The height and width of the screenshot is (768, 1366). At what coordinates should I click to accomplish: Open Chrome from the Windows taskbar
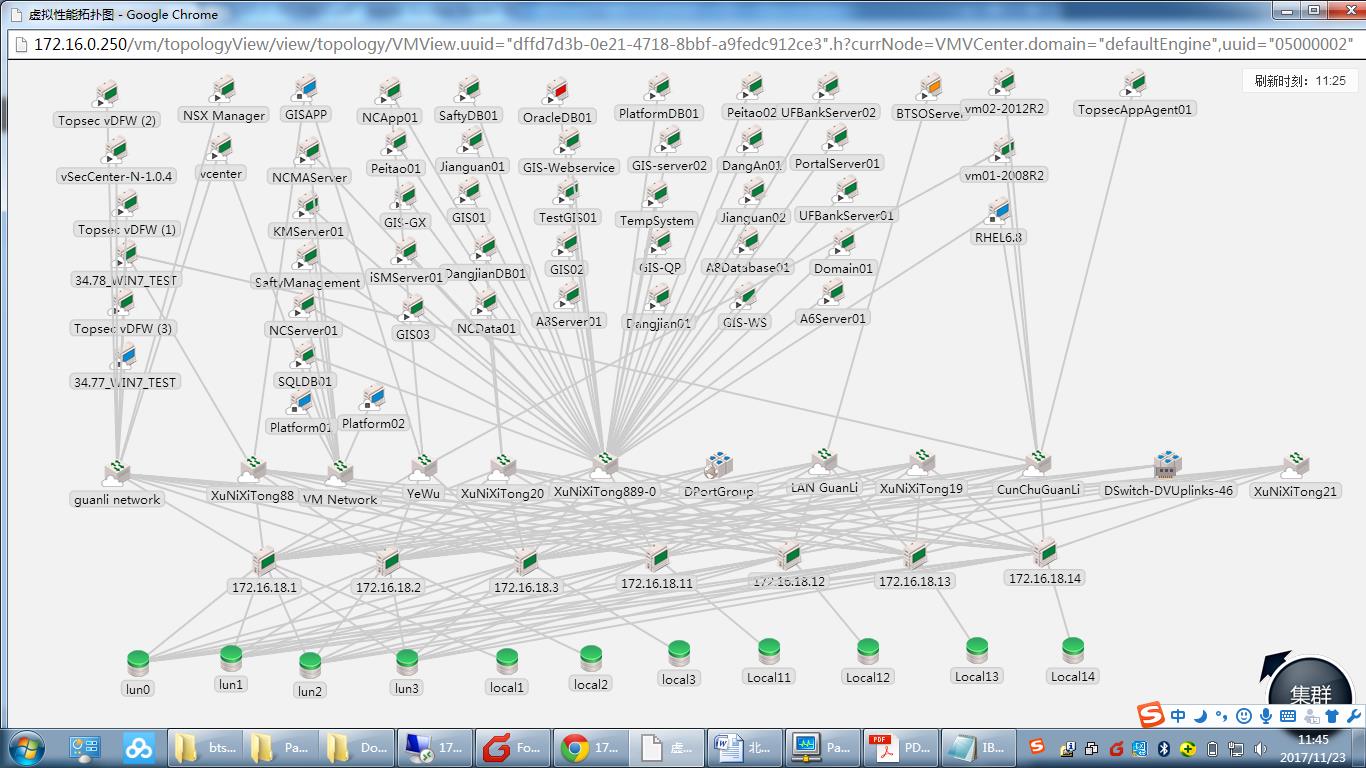click(x=592, y=747)
